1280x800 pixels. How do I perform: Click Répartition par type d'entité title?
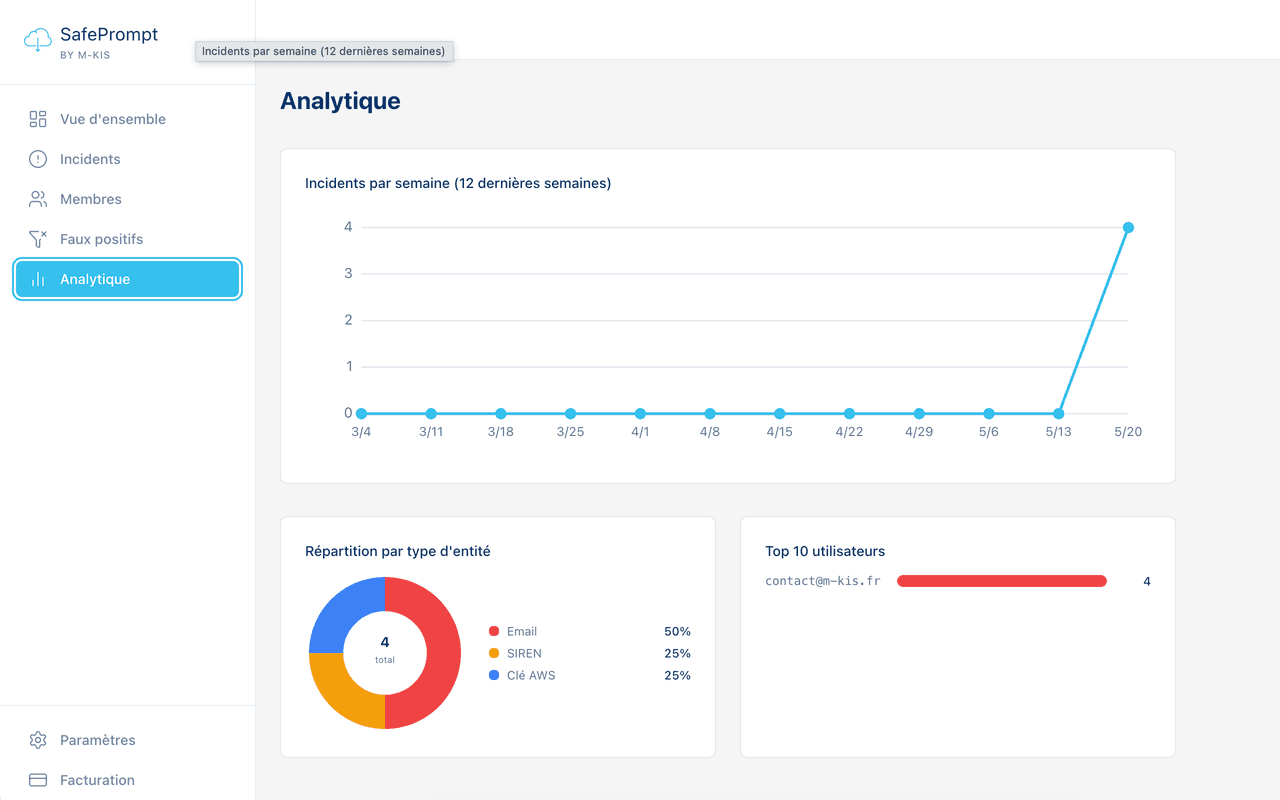398,551
